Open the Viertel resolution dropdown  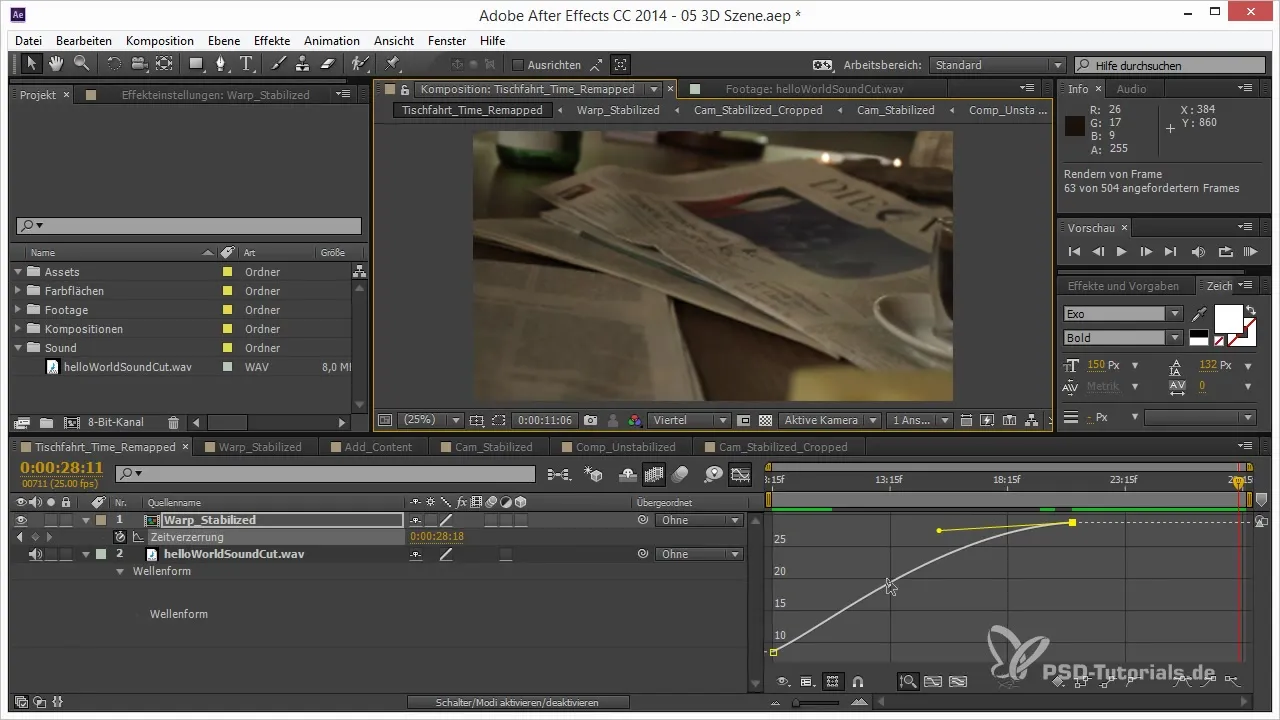tap(691, 421)
